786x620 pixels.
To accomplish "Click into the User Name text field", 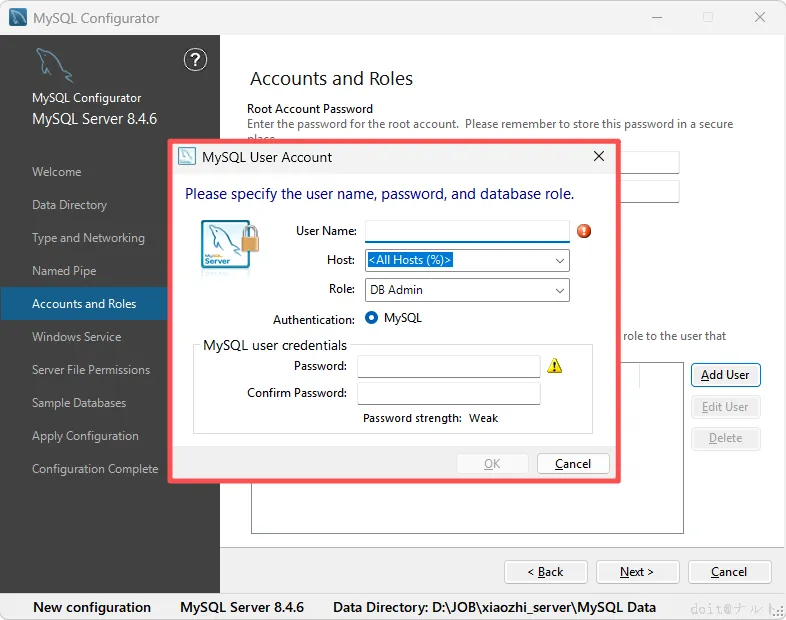I will click(466, 231).
